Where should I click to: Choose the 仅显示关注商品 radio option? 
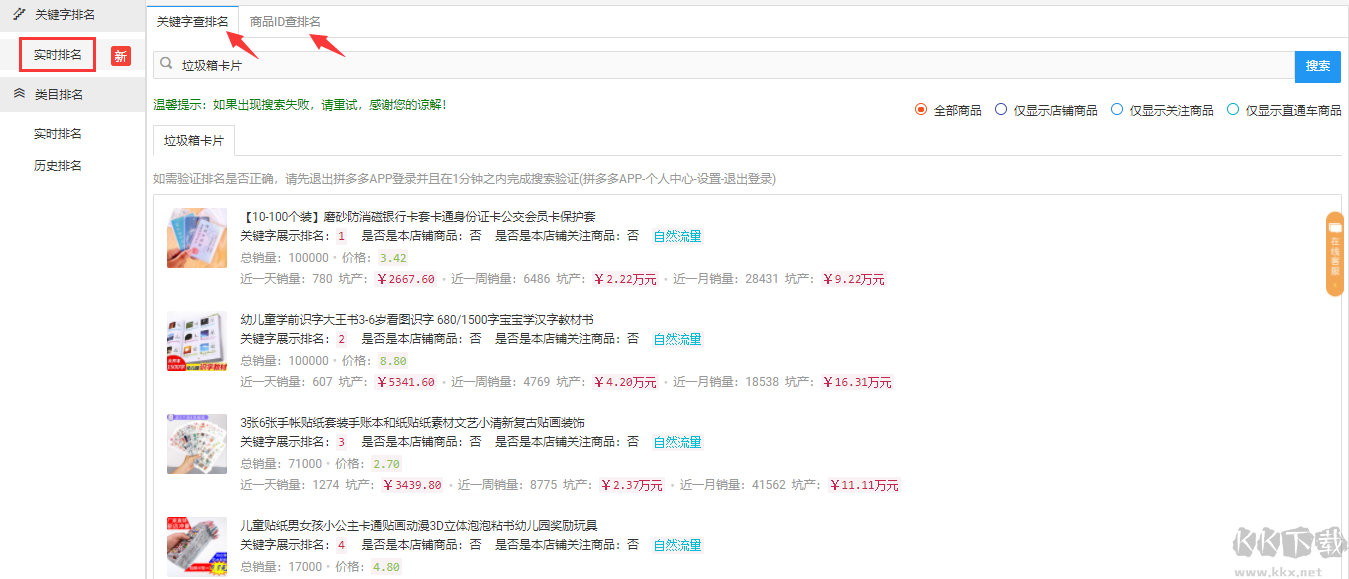[x=1117, y=110]
